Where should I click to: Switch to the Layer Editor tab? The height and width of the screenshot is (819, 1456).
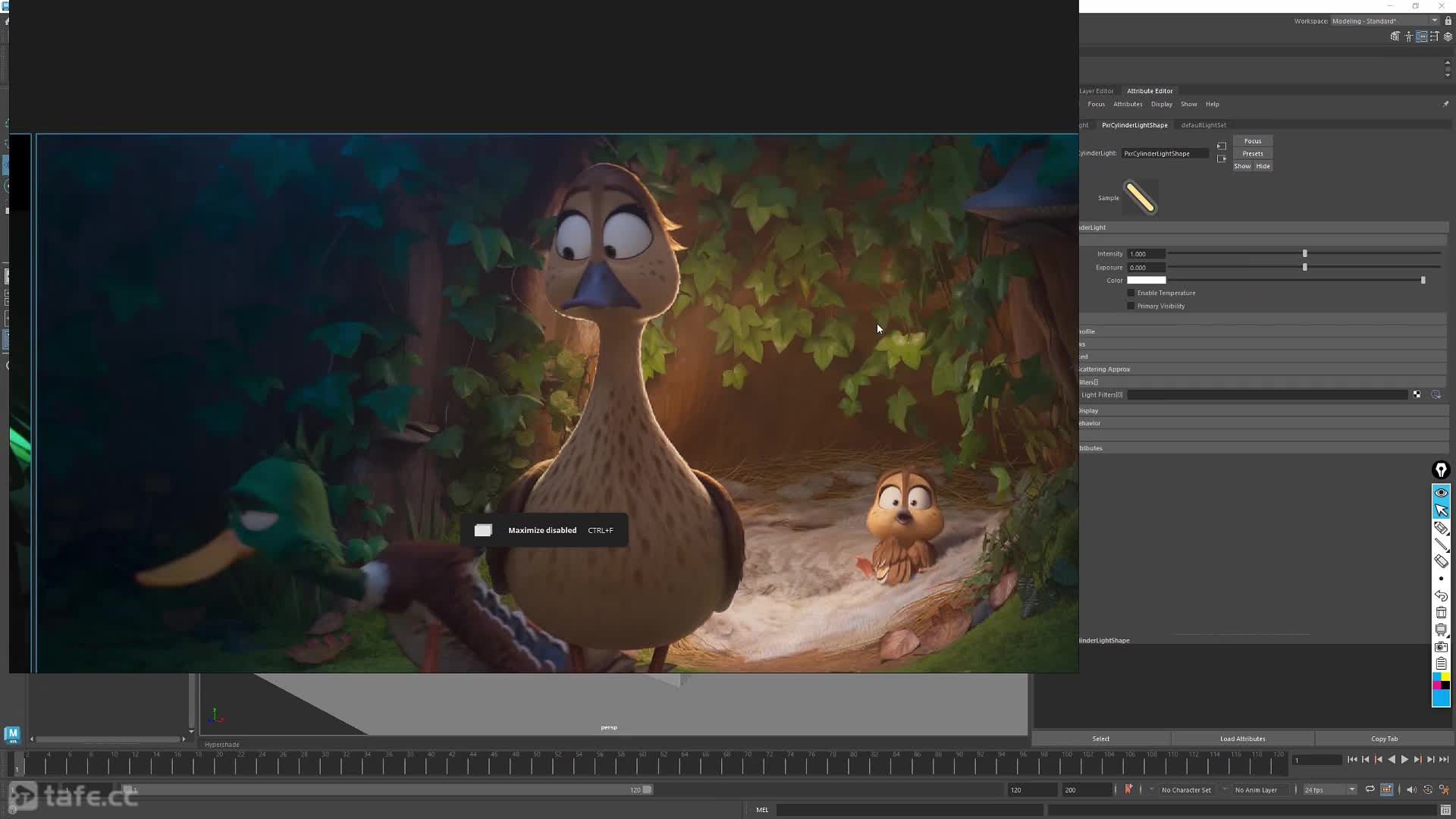(x=1097, y=91)
